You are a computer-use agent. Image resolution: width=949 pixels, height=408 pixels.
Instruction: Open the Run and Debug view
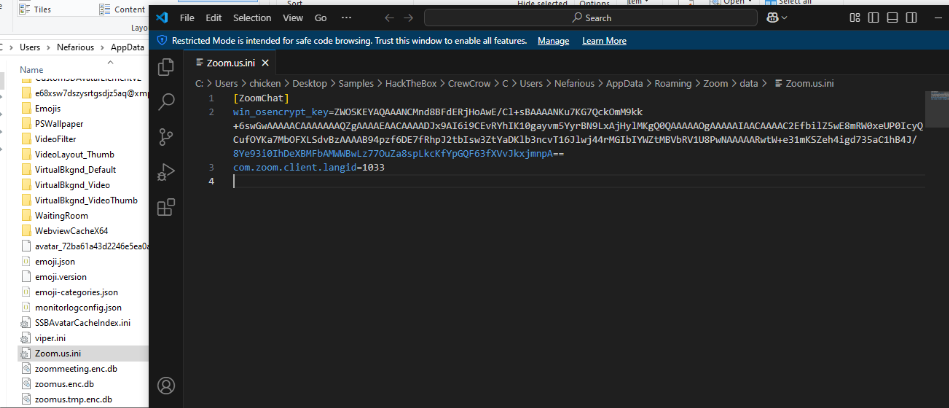click(x=167, y=172)
